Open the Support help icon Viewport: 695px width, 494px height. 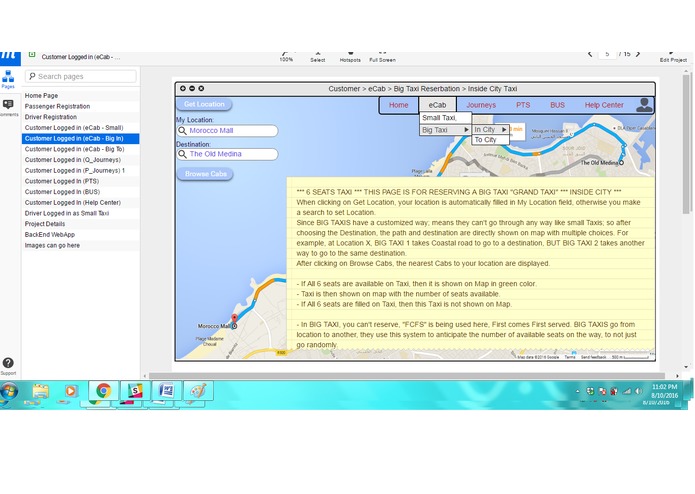(x=8, y=366)
